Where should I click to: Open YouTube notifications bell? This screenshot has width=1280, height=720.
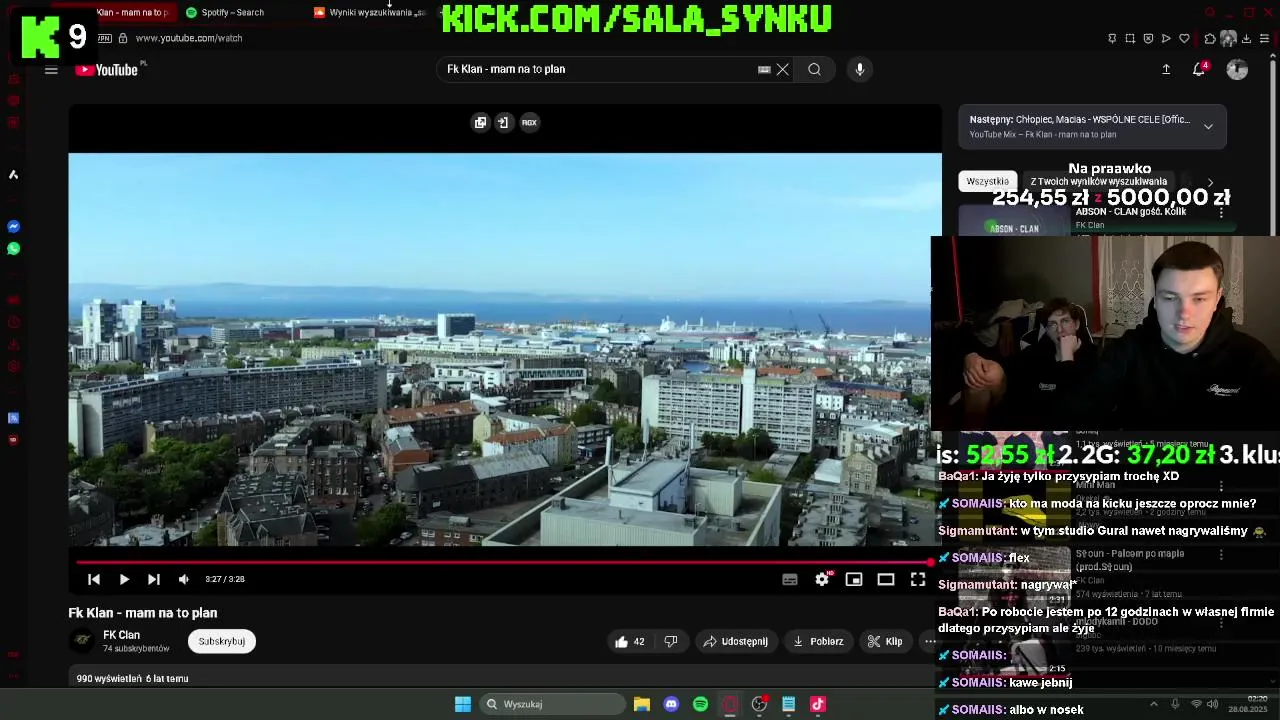(1199, 69)
